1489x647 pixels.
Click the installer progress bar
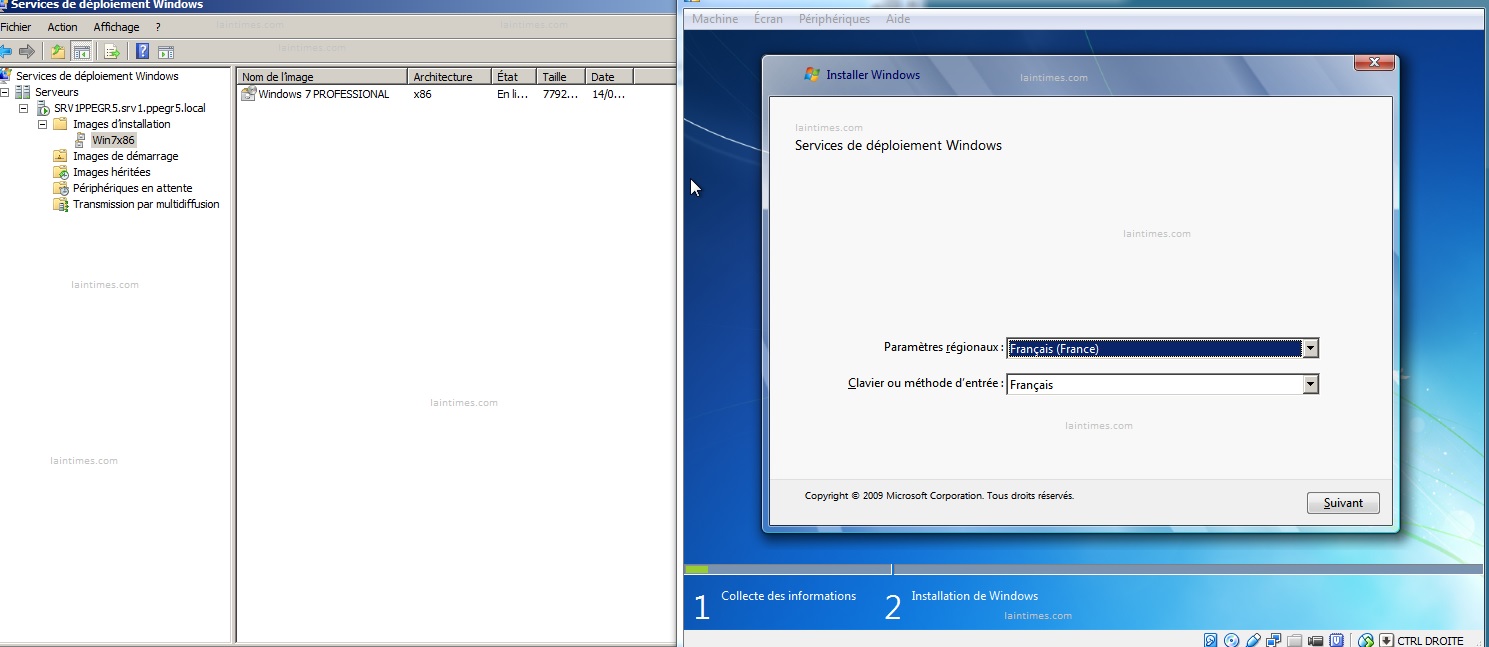tap(1084, 569)
